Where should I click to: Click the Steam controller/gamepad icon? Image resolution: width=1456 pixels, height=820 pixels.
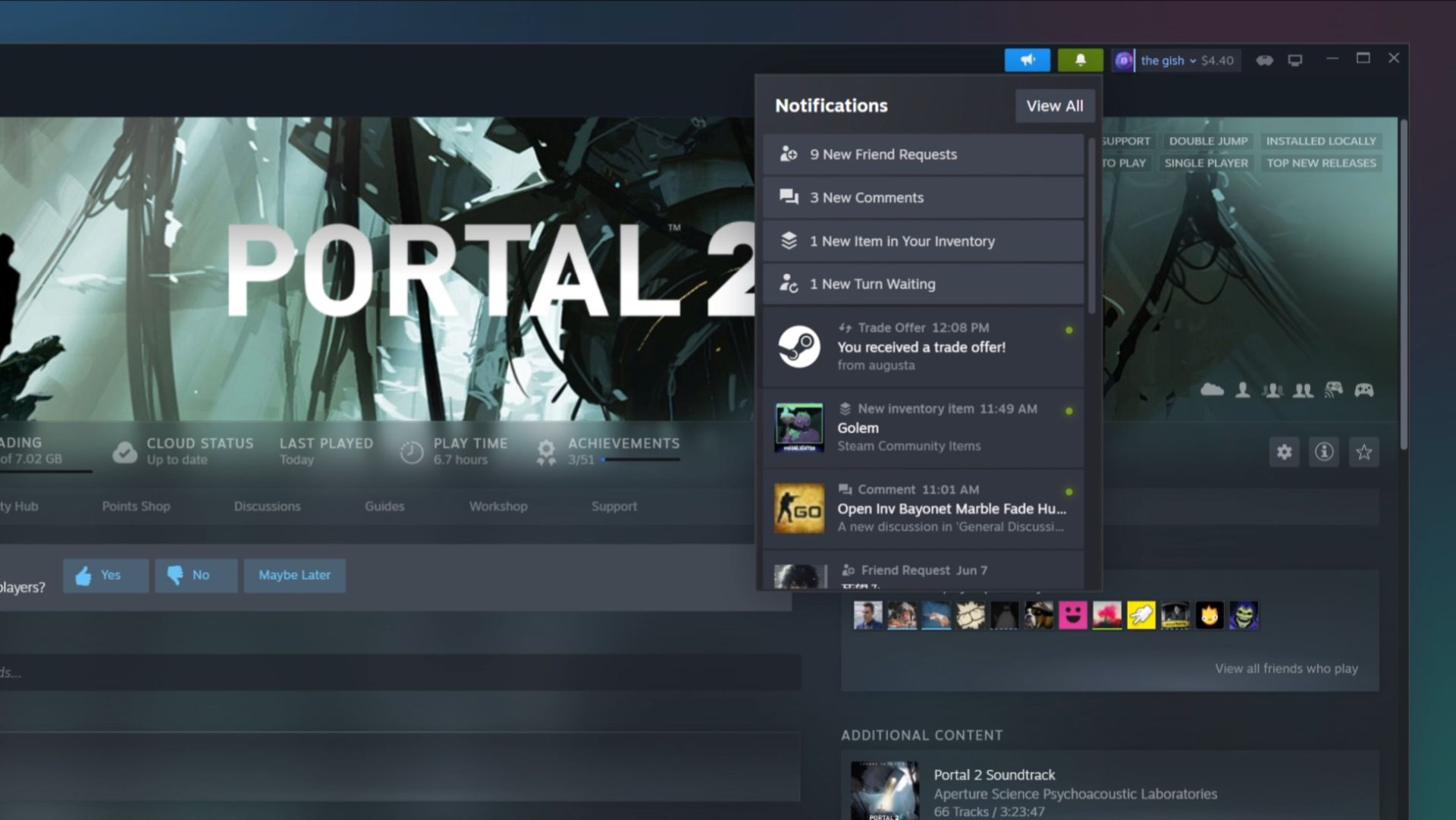[x=1264, y=60]
